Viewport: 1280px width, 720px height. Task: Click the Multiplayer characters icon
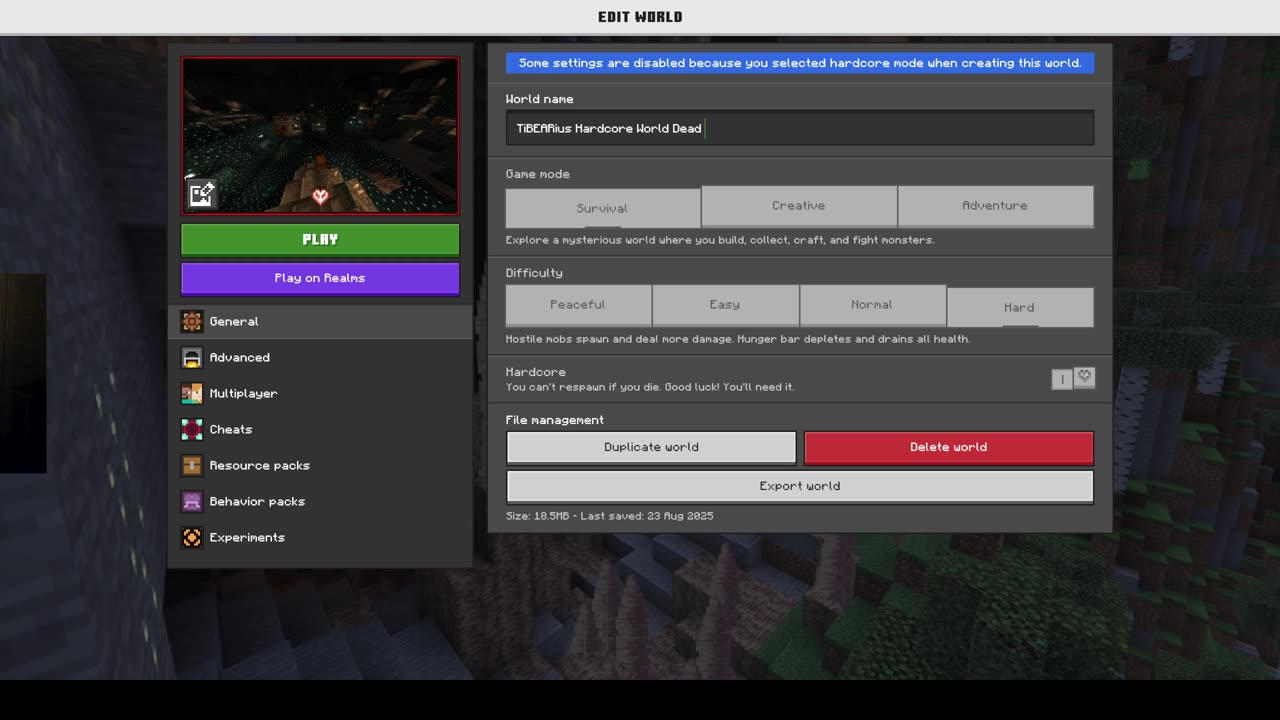tap(192, 393)
